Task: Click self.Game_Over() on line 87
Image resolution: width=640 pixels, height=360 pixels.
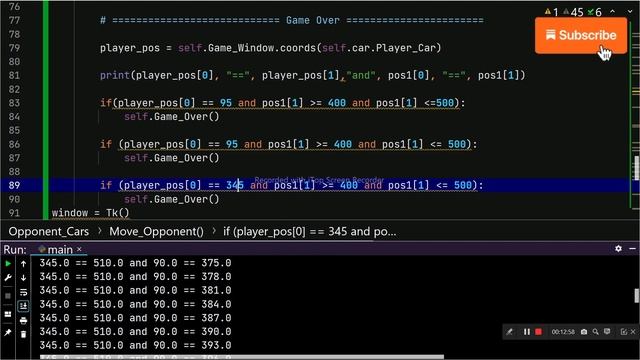Action: [x=172, y=158]
